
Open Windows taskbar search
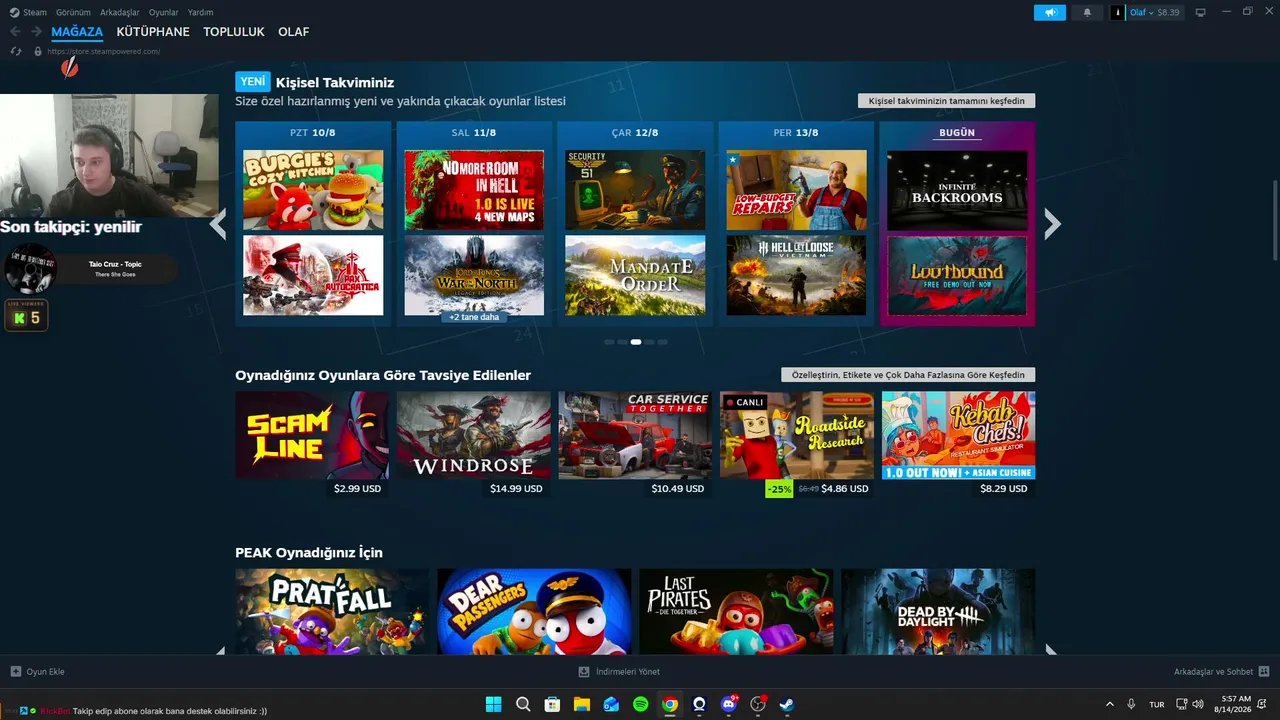coord(523,704)
